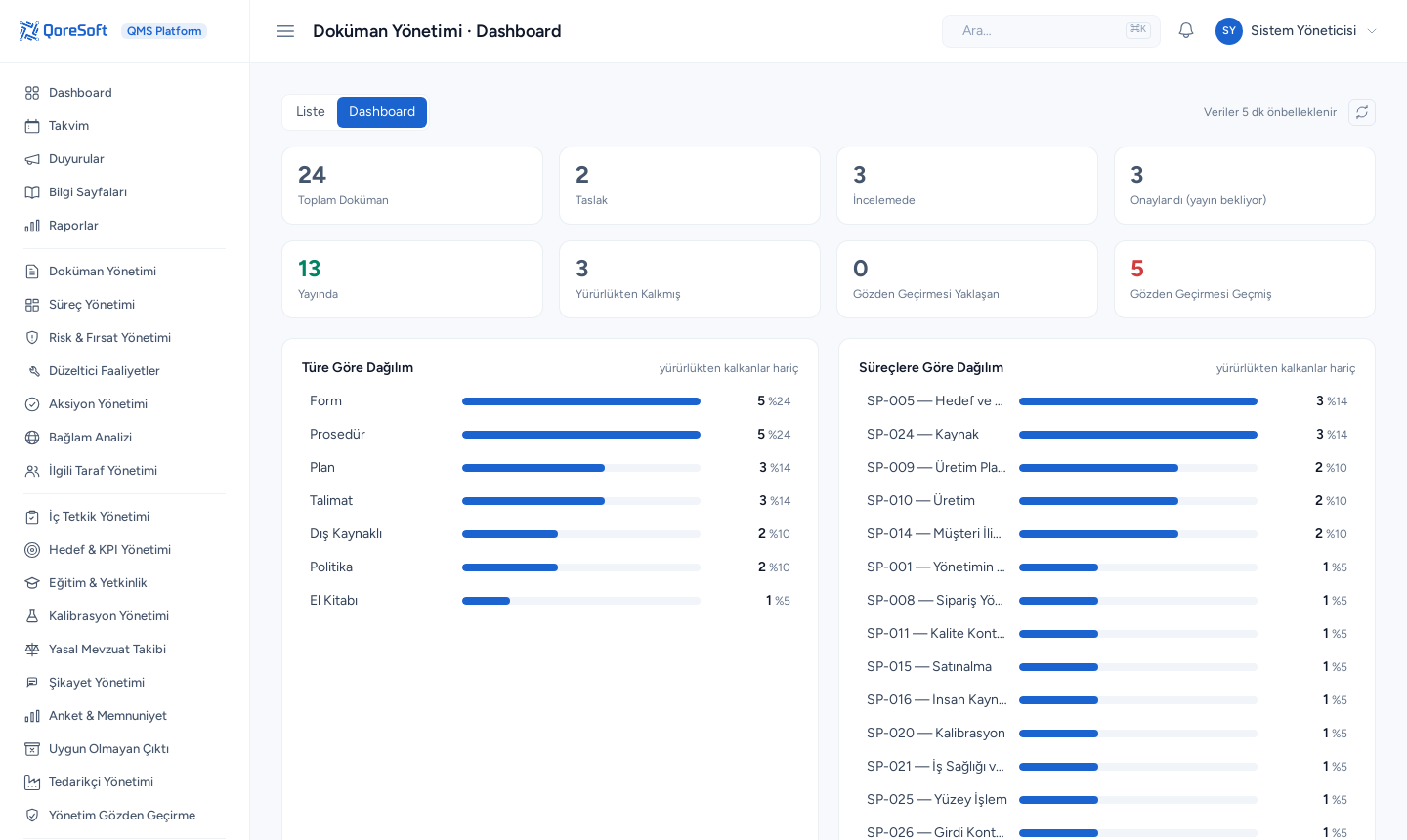Click the Raporlar bar chart icon
The width and height of the screenshot is (1407, 840).
(32, 226)
